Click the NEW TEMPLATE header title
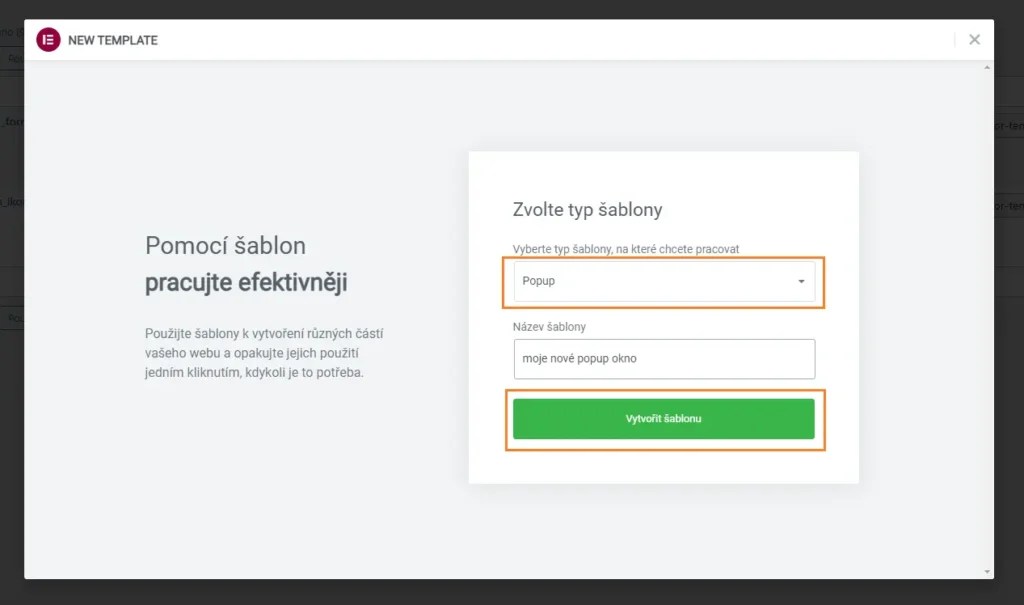 click(x=112, y=40)
